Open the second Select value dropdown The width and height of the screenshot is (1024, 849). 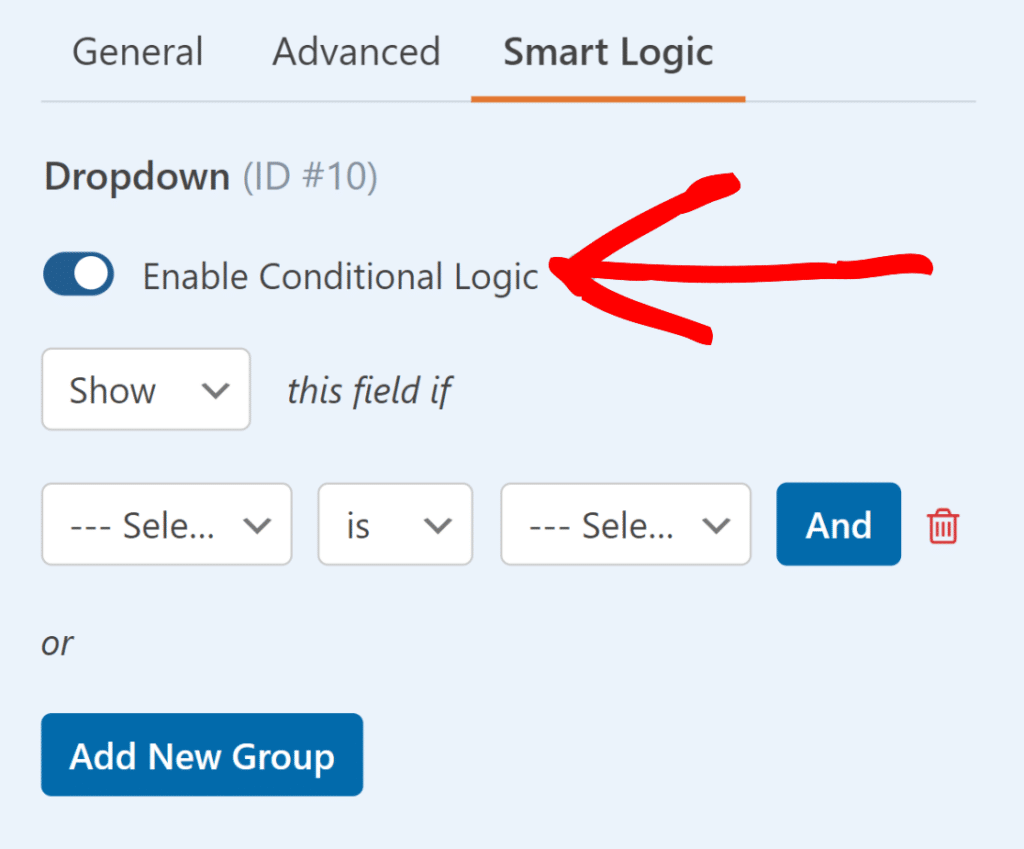(x=625, y=524)
